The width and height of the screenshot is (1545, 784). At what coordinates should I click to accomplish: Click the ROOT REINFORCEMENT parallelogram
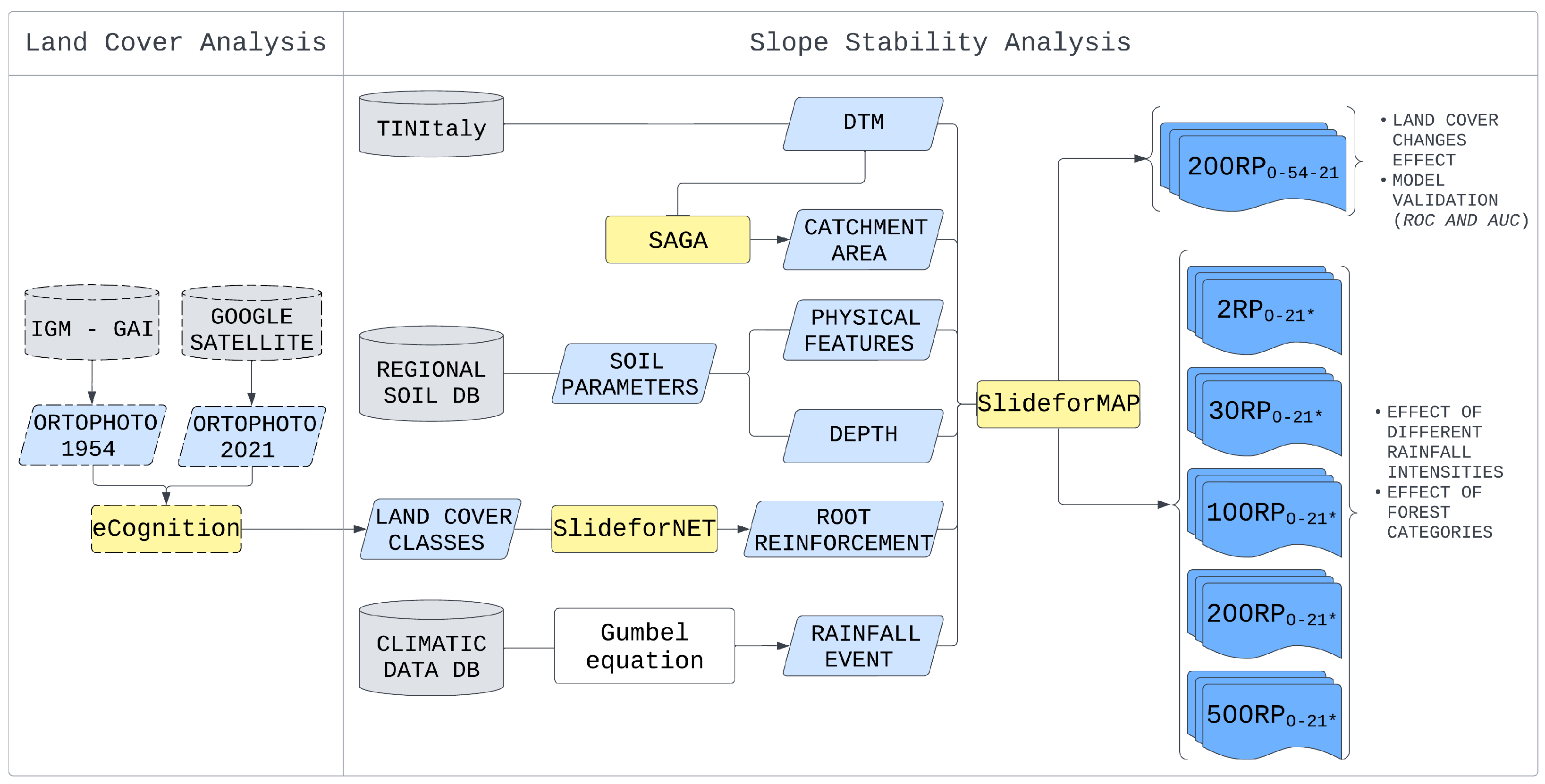click(843, 529)
